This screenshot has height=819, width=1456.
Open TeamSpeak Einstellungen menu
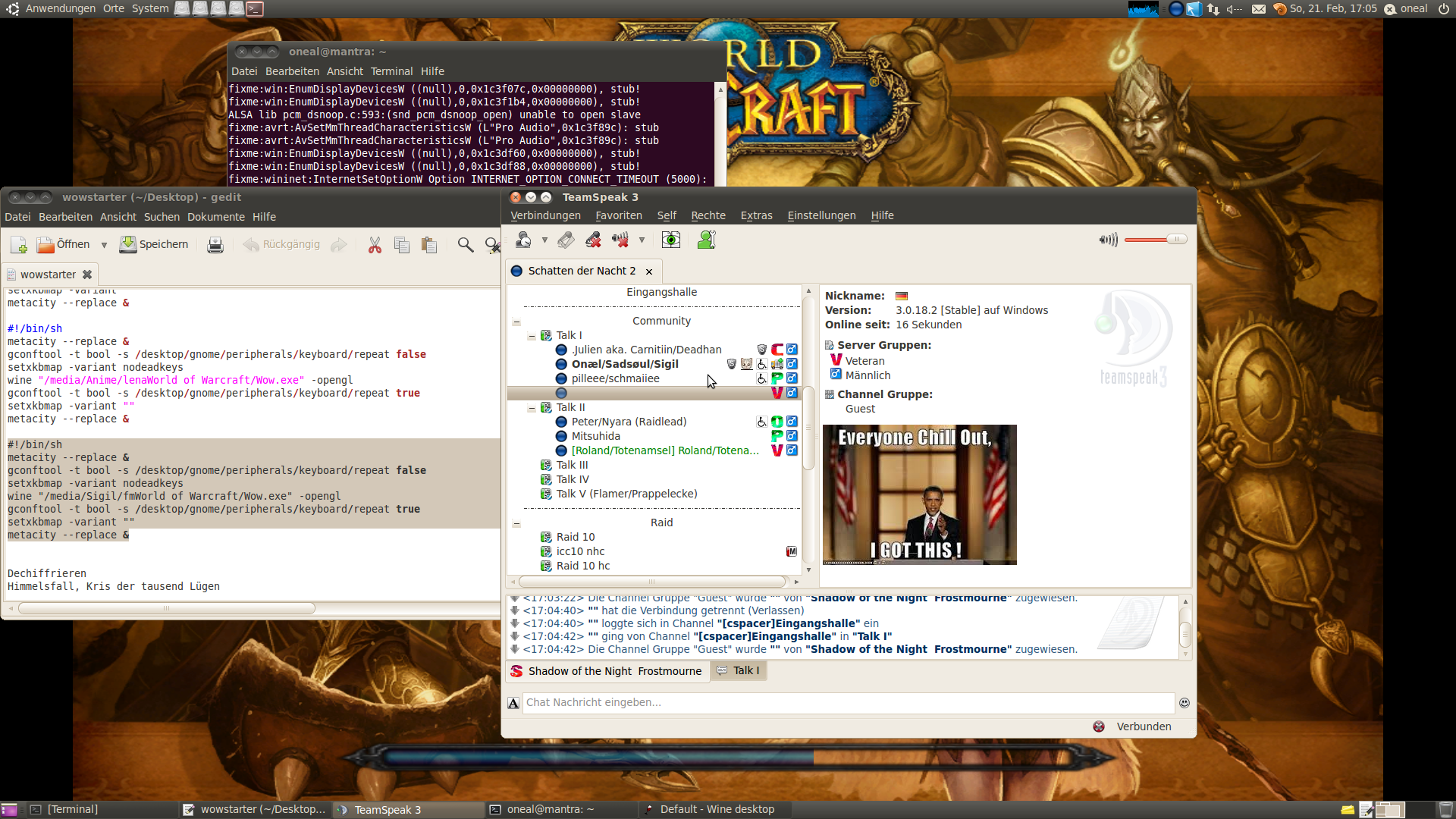821,215
